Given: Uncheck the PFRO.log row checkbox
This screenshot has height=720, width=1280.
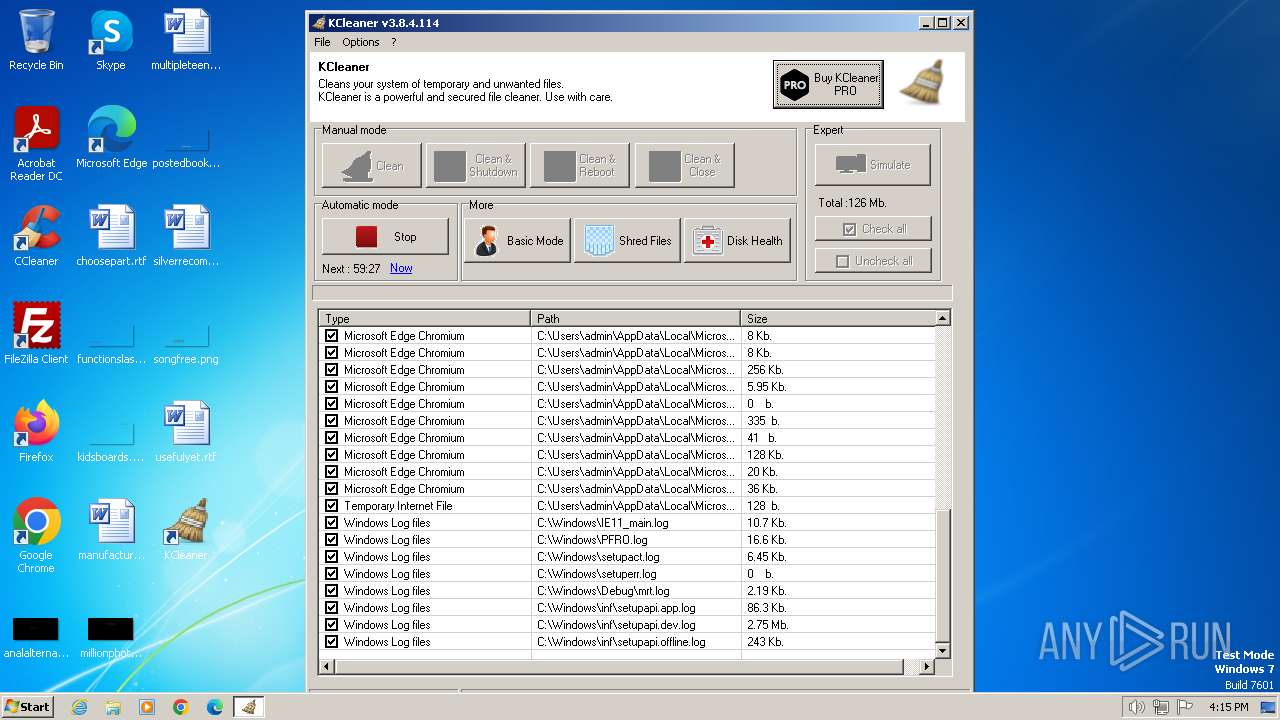Looking at the screenshot, I should (x=332, y=540).
